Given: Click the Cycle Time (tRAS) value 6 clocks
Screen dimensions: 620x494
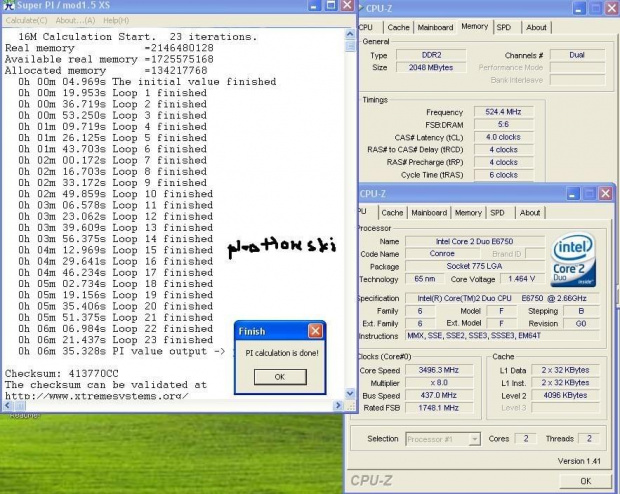Looking at the screenshot, I should tap(503, 175).
